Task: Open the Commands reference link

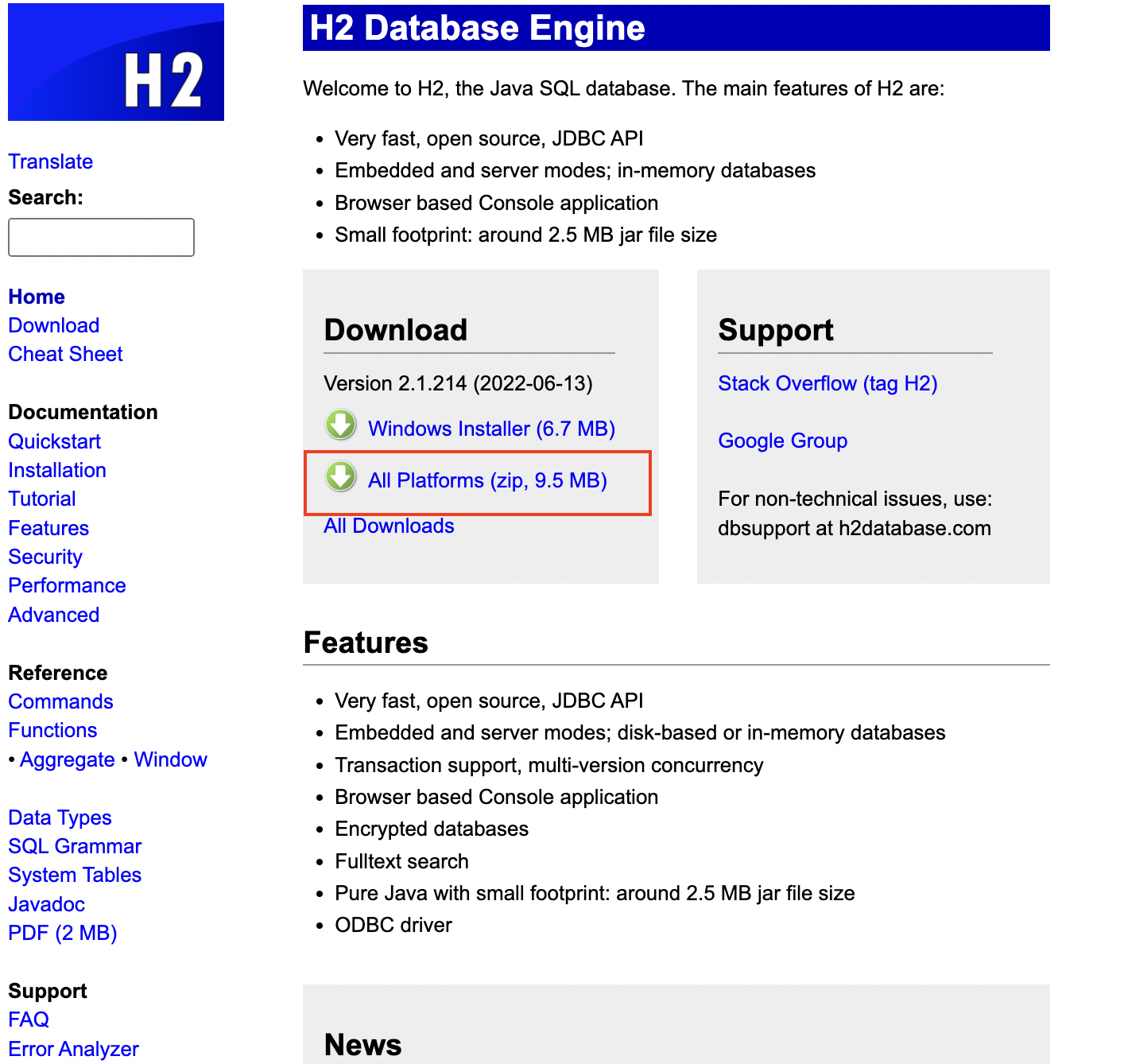Action: (61, 701)
